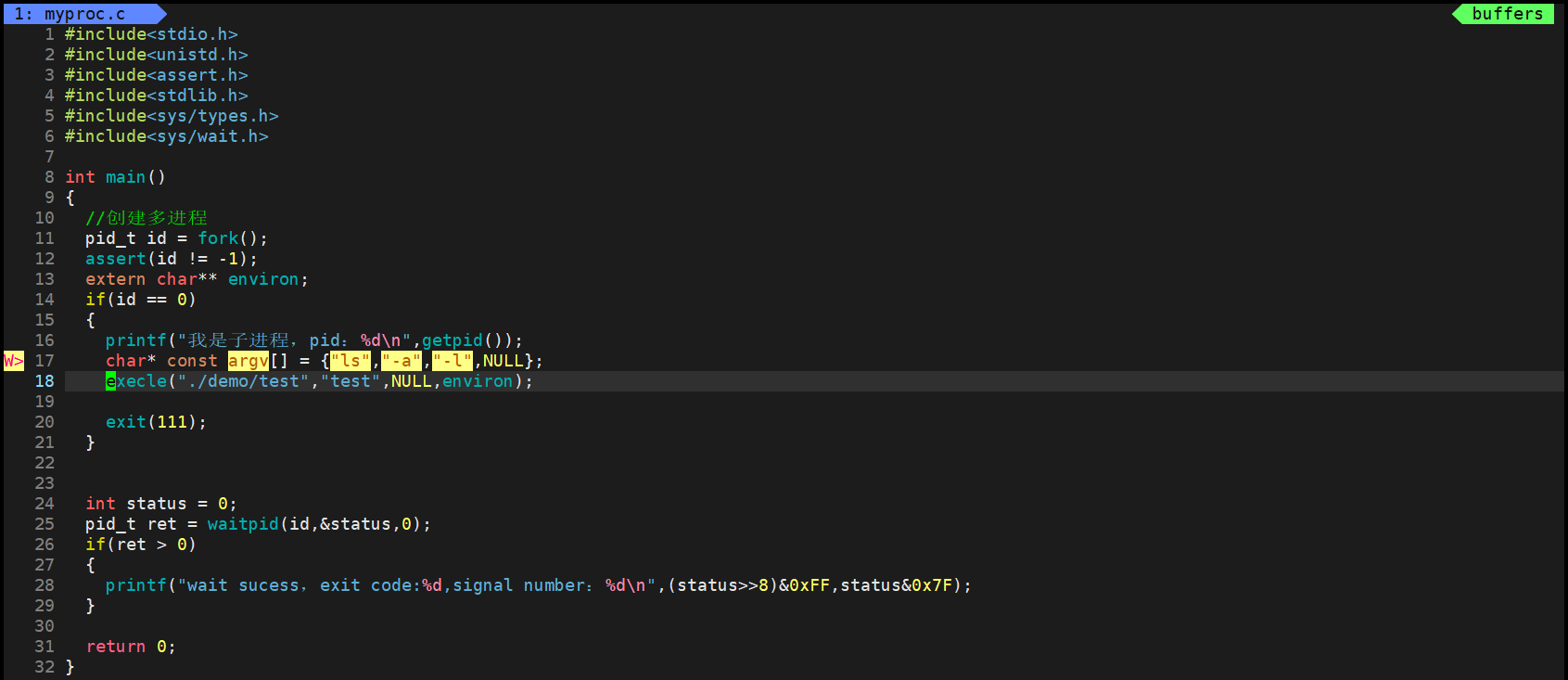This screenshot has height=680, width=1568.
Task: Click the highlighted "-a" string
Action: click(402, 361)
